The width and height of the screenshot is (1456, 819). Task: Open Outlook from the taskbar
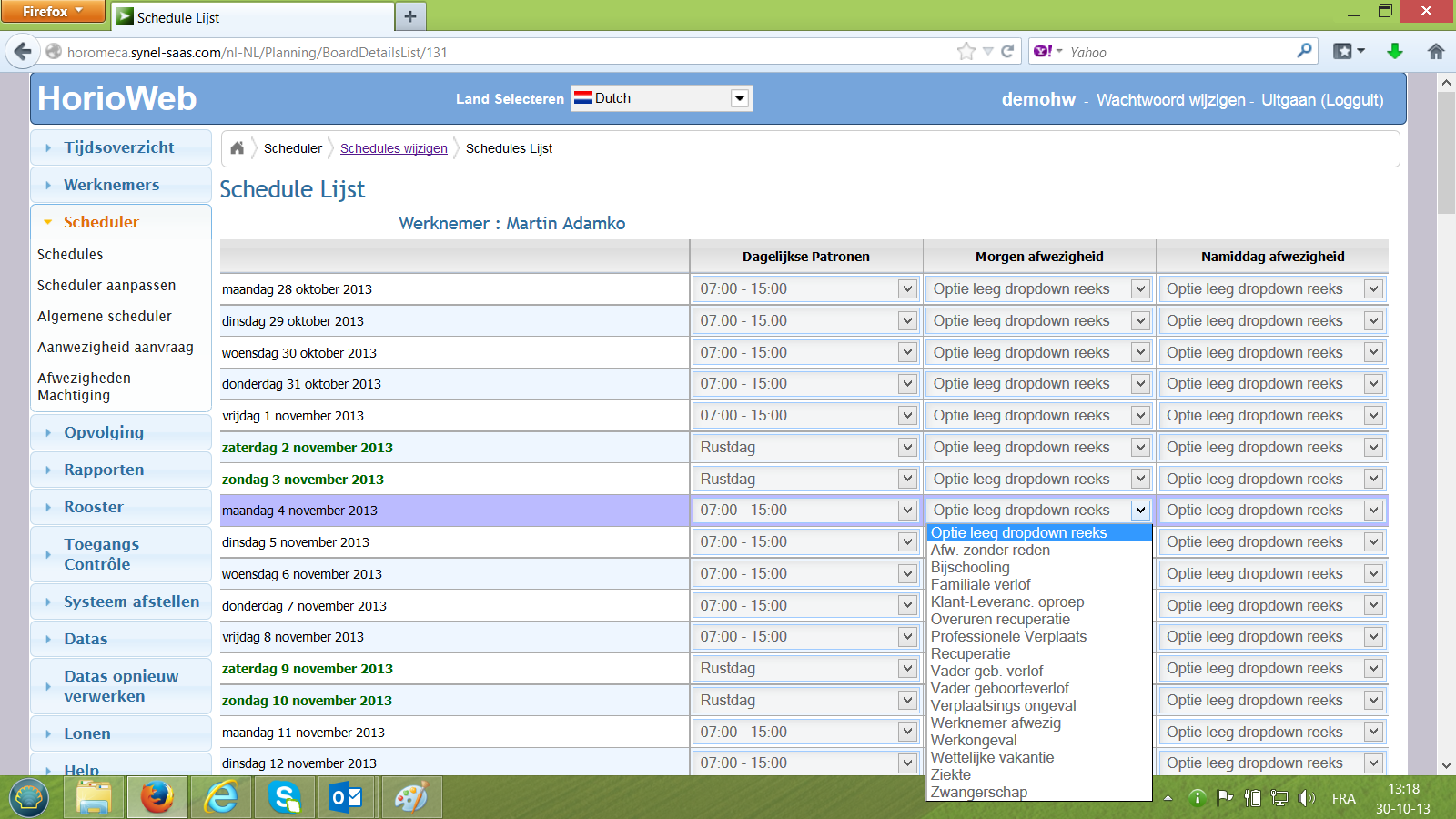pyautogui.click(x=347, y=798)
